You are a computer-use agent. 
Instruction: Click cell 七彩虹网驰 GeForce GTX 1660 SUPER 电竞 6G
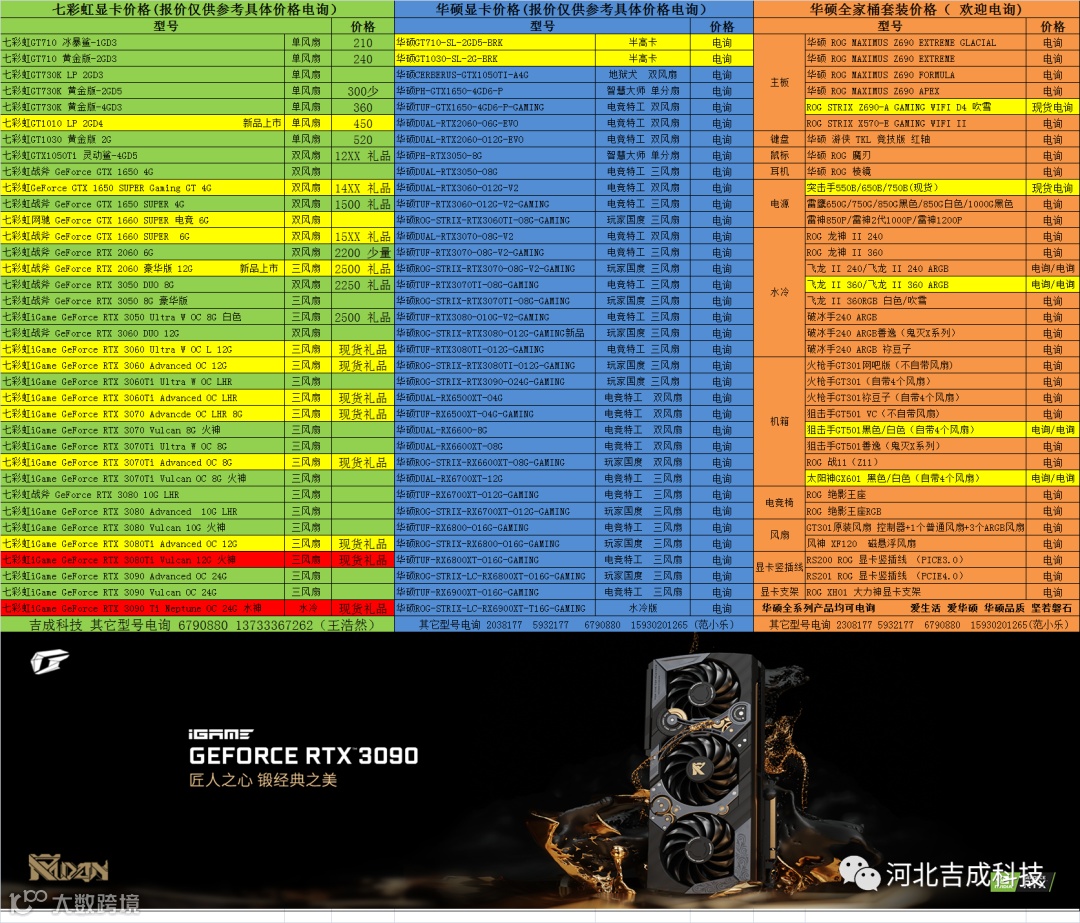(x=143, y=220)
